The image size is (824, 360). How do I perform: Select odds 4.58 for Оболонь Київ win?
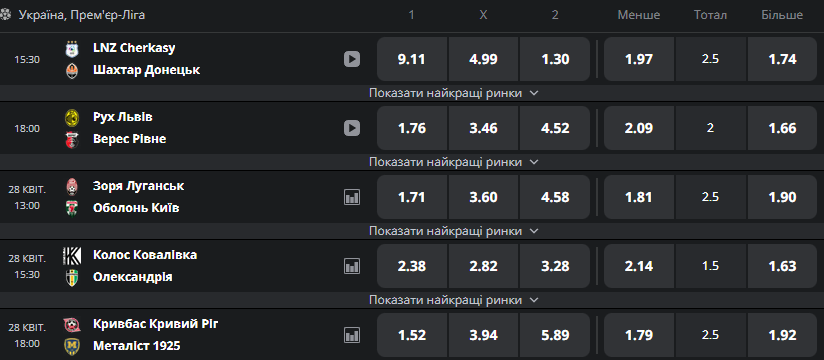pyautogui.click(x=555, y=197)
